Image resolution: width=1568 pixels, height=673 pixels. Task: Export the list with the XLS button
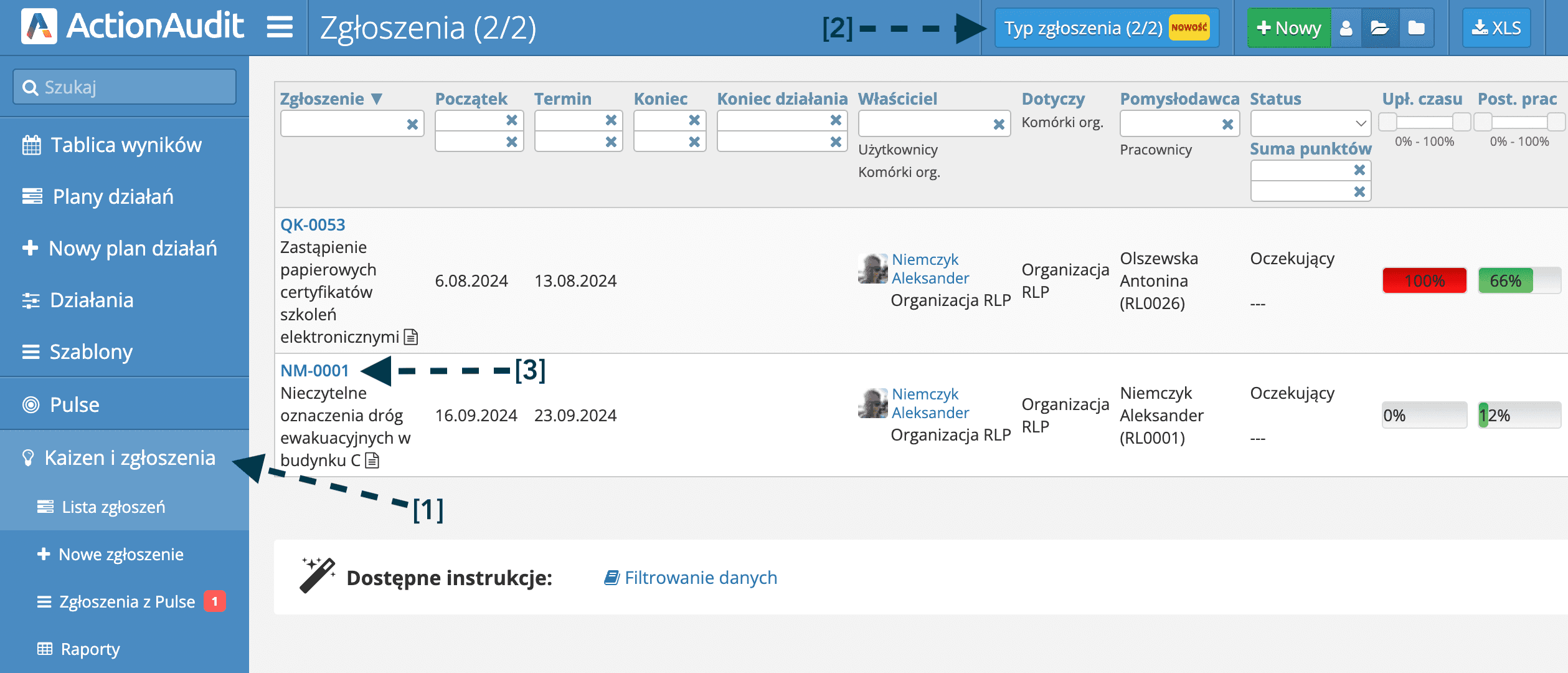(x=1496, y=28)
